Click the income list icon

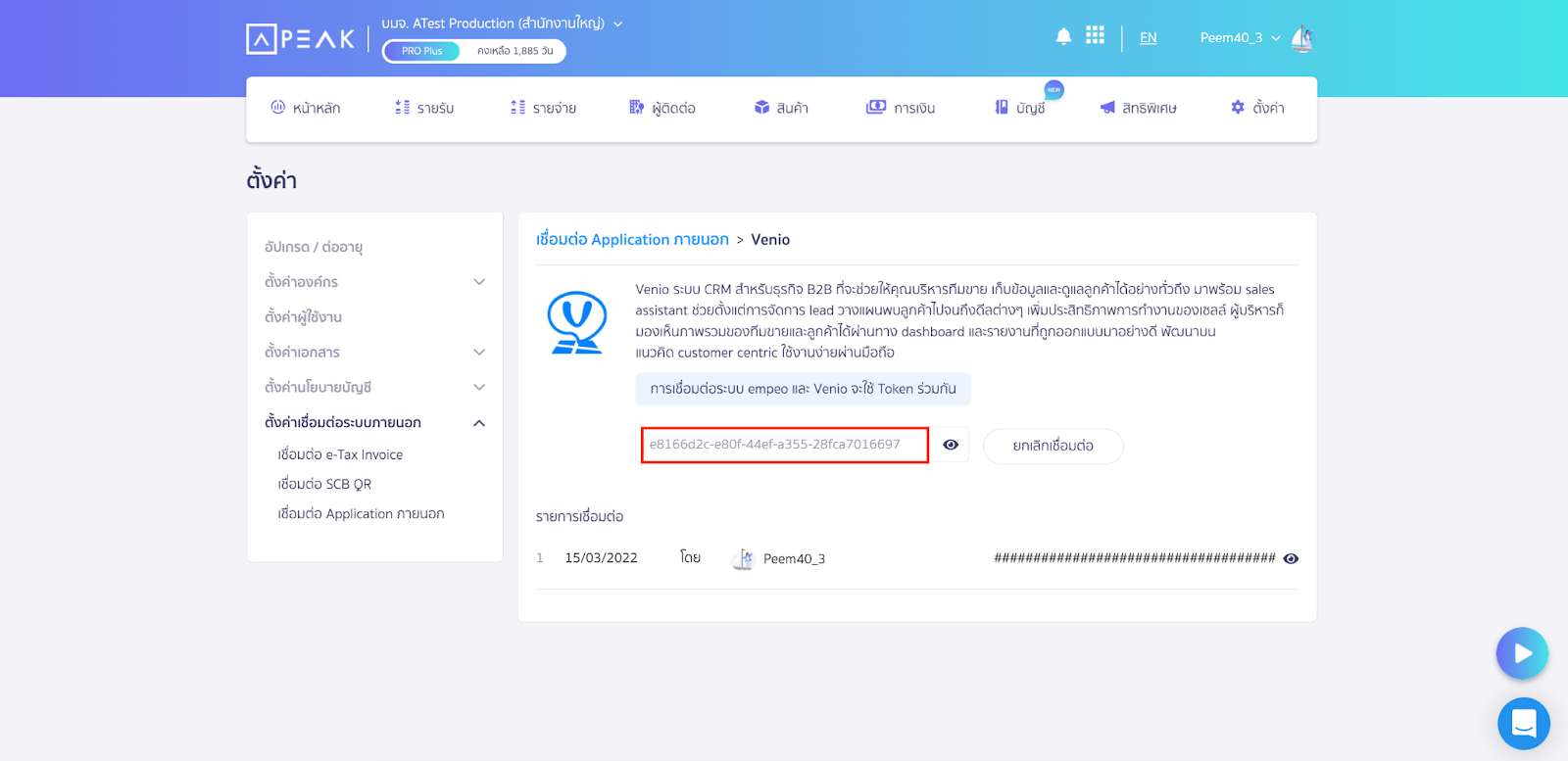[x=402, y=107]
